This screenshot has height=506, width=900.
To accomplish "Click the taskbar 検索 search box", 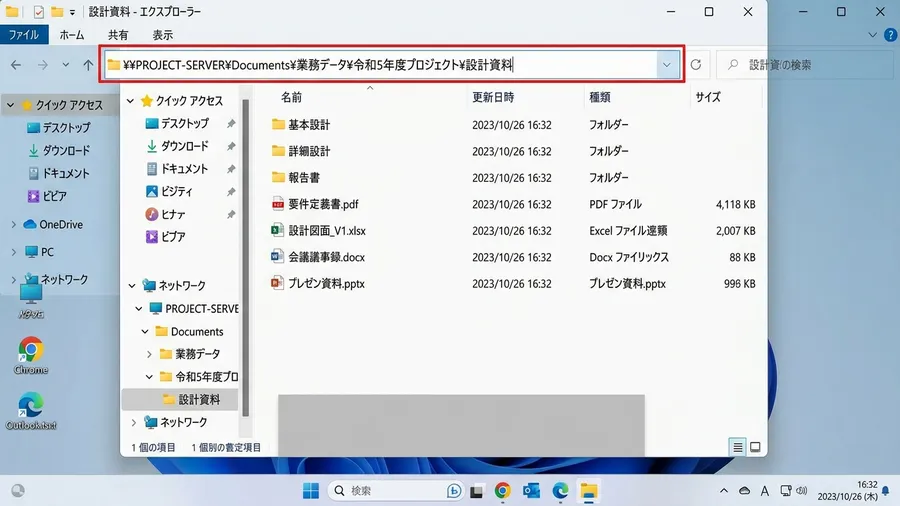I will (x=397, y=491).
